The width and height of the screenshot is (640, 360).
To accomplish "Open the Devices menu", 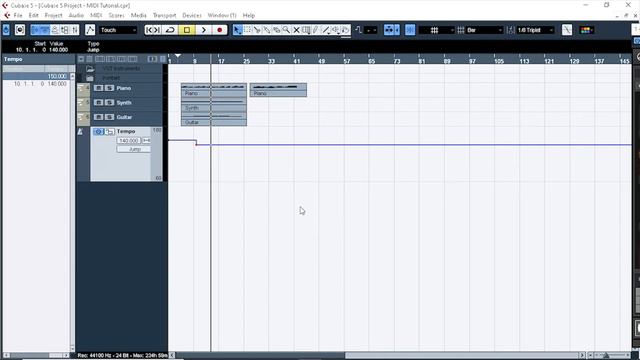I will pyautogui.click(x=192, y=16).
